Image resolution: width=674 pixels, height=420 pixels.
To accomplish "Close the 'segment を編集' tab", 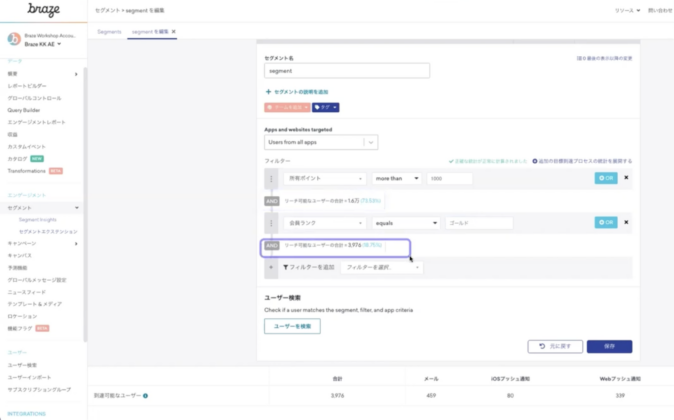I will (x=174, y=32).
